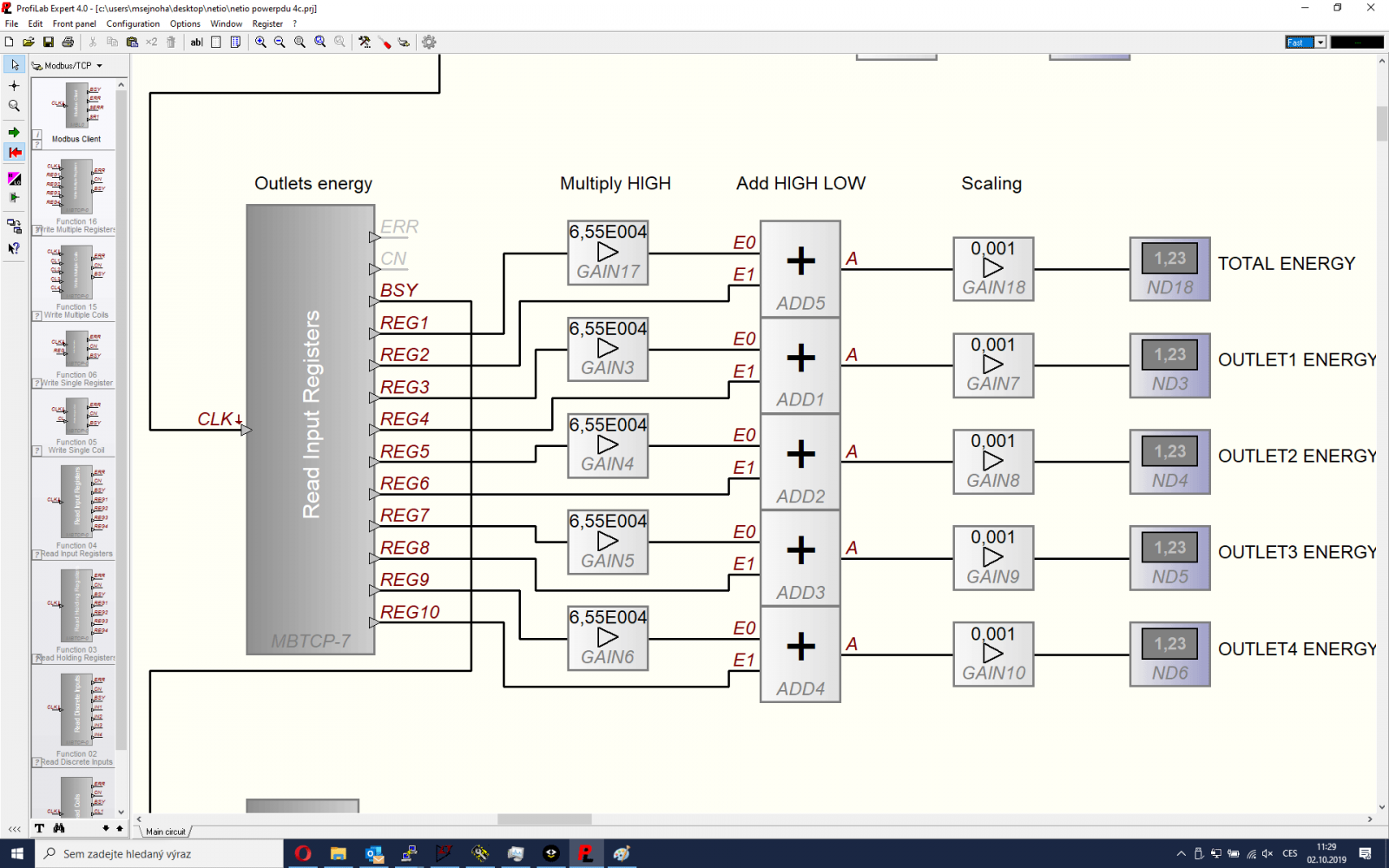1389x868 pixels.
Task: Click the zoom in magnifier icon
Action: click(260, 42)
